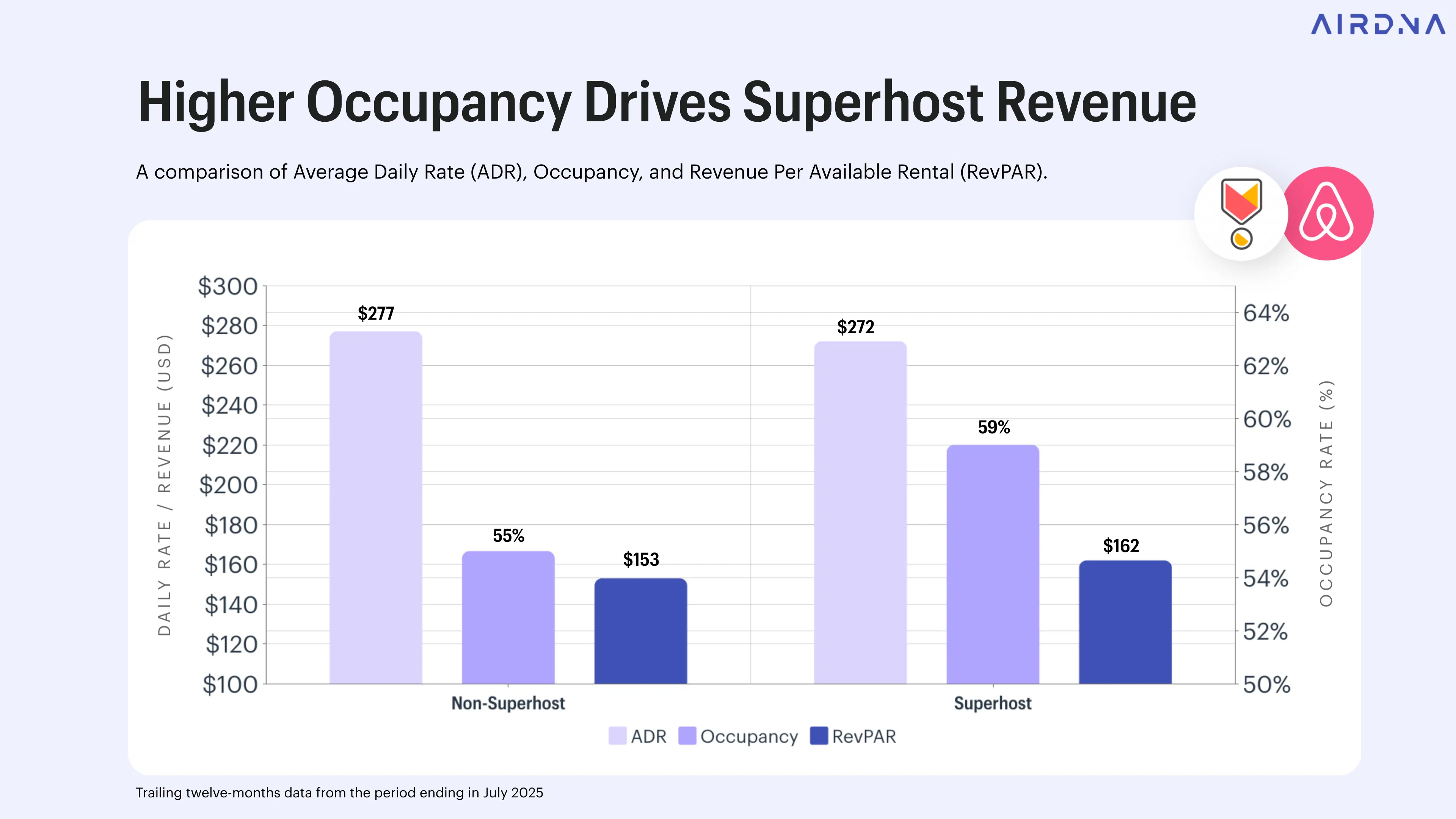This screenshot has height=819, width=1456.
Task: Click the $162 data label
Action: pos(1121,546)
